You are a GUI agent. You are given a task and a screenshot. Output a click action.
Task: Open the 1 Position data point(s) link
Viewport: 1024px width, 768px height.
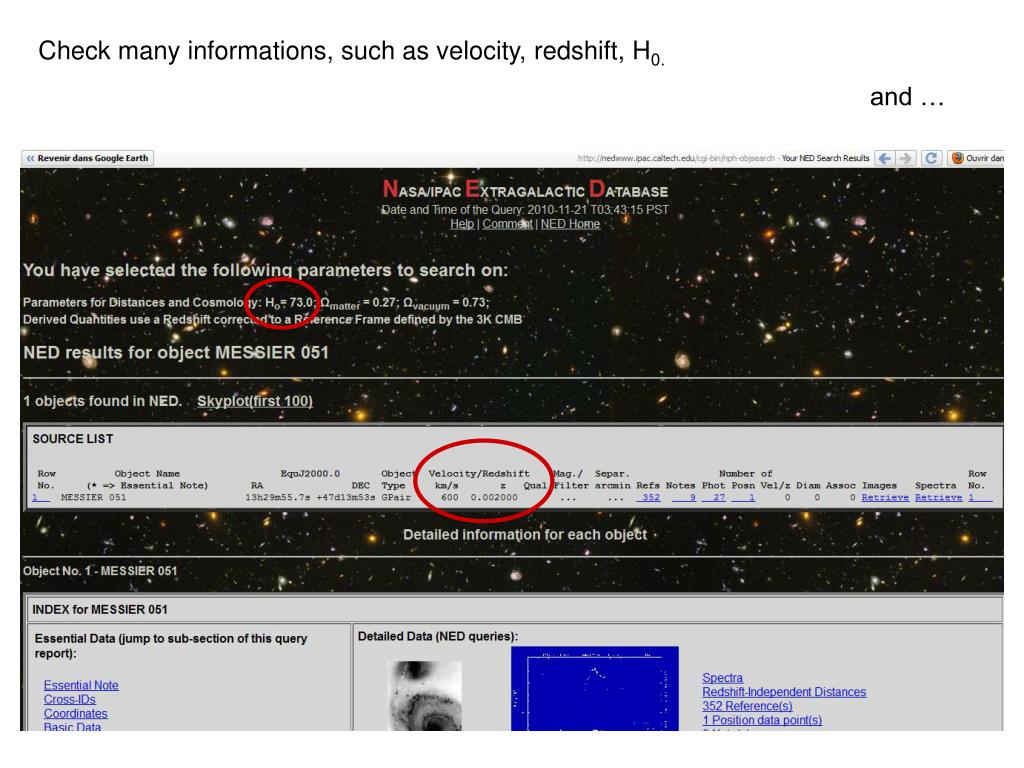point(762,720)
